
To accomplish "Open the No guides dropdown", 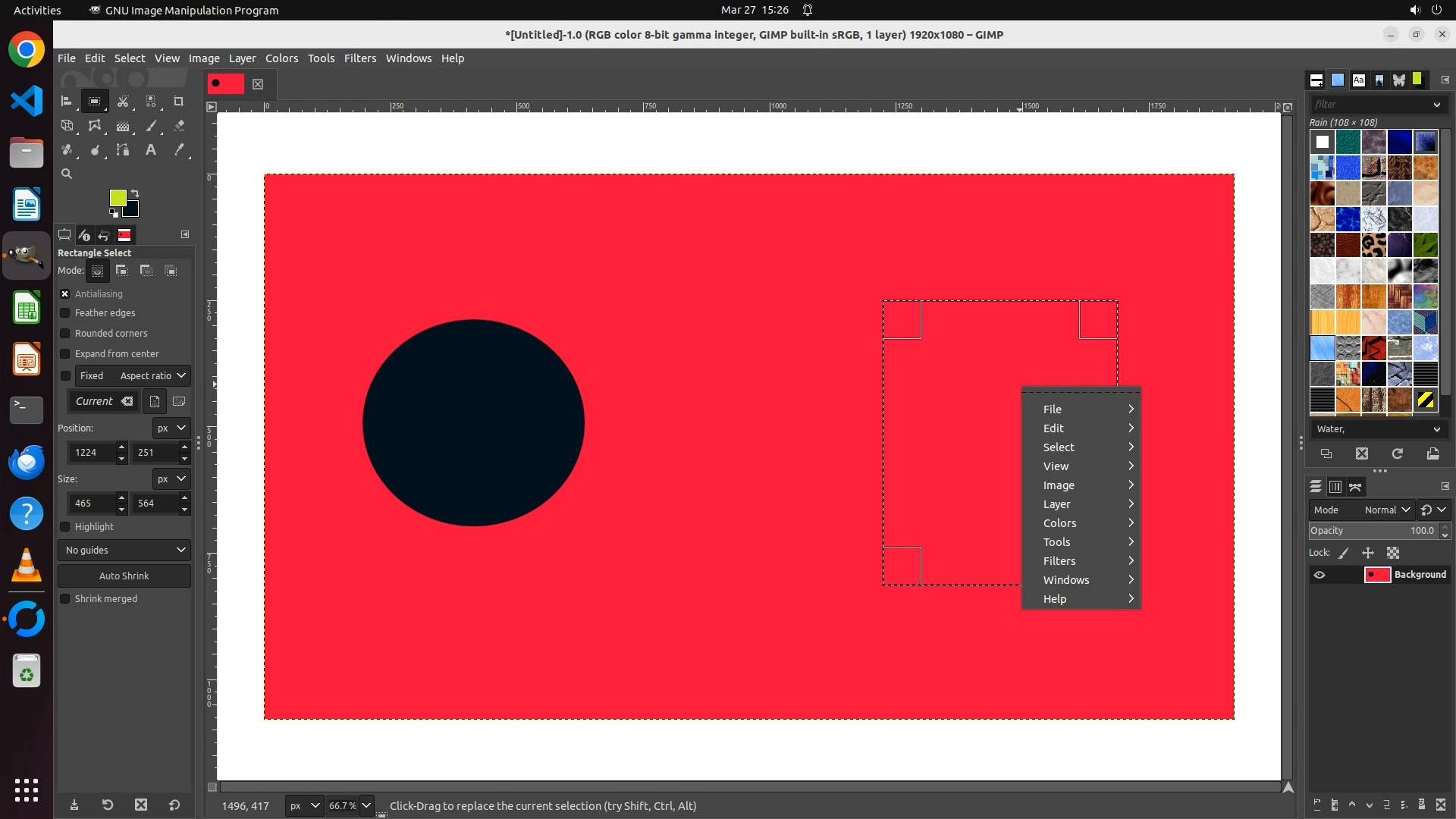I will tap(124, 550).
